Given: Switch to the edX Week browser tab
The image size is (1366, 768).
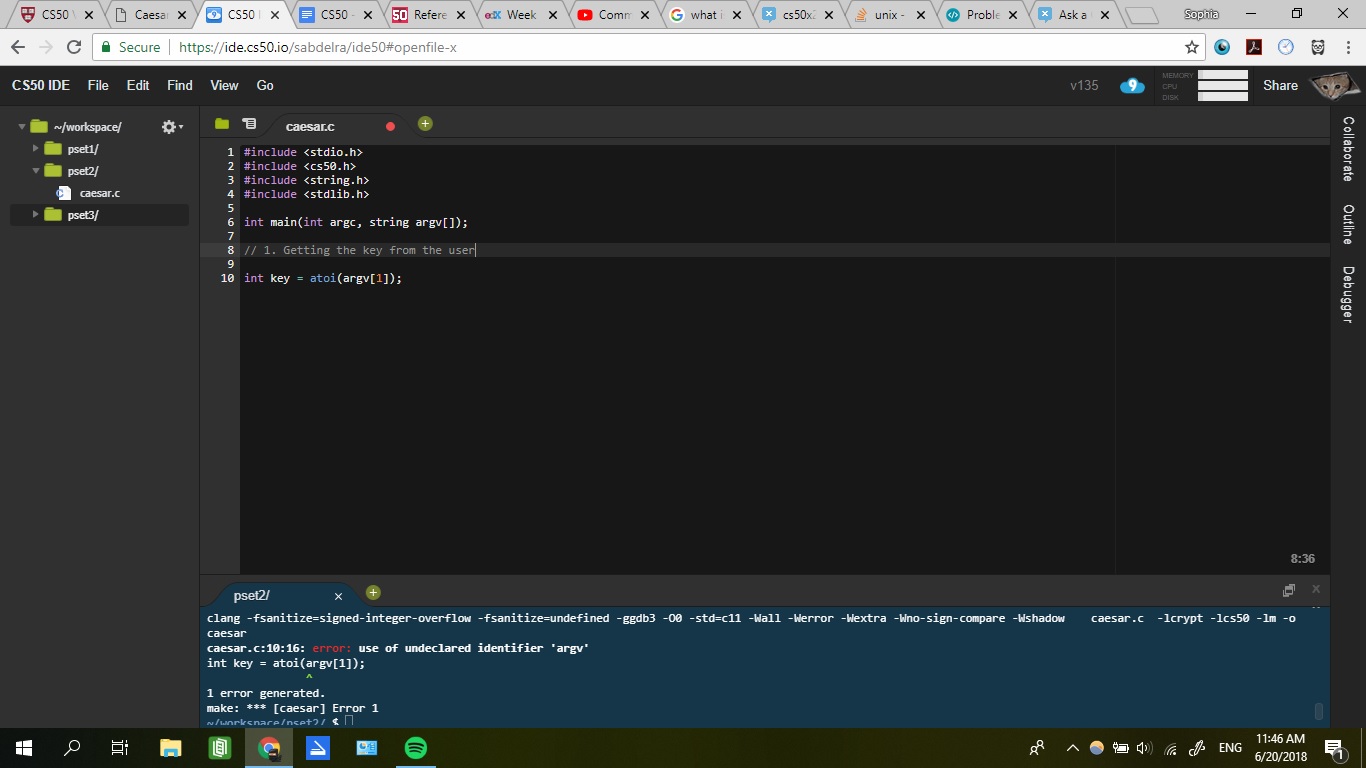Looking at the screenshot, I should tap(520, 15).
